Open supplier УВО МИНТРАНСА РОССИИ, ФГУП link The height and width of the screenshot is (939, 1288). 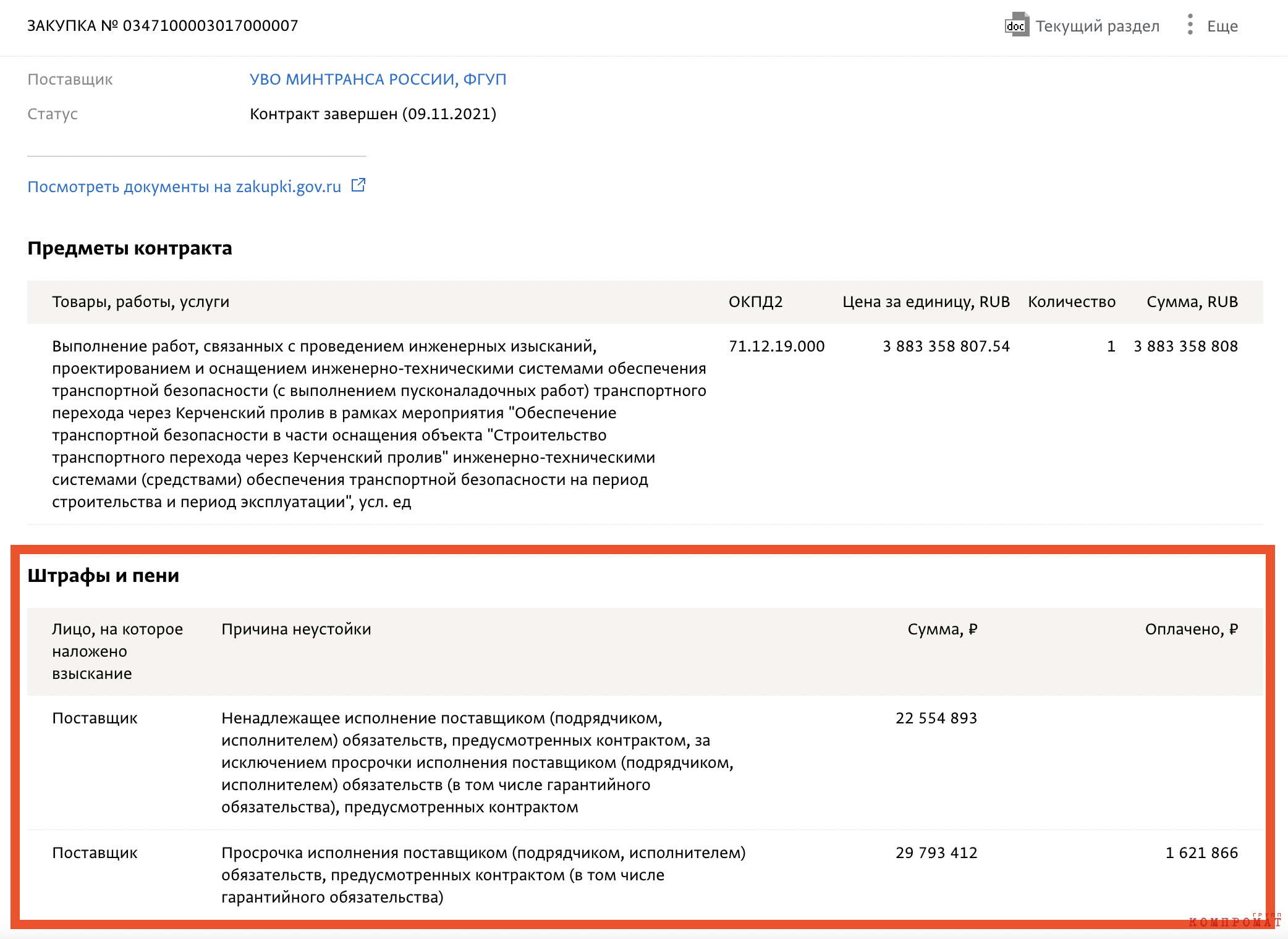378,79
